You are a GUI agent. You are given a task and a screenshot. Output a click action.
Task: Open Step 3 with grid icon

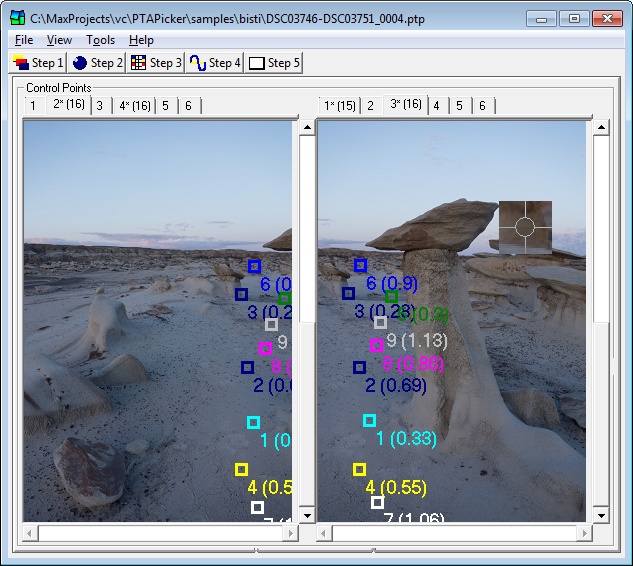(155, 63)
